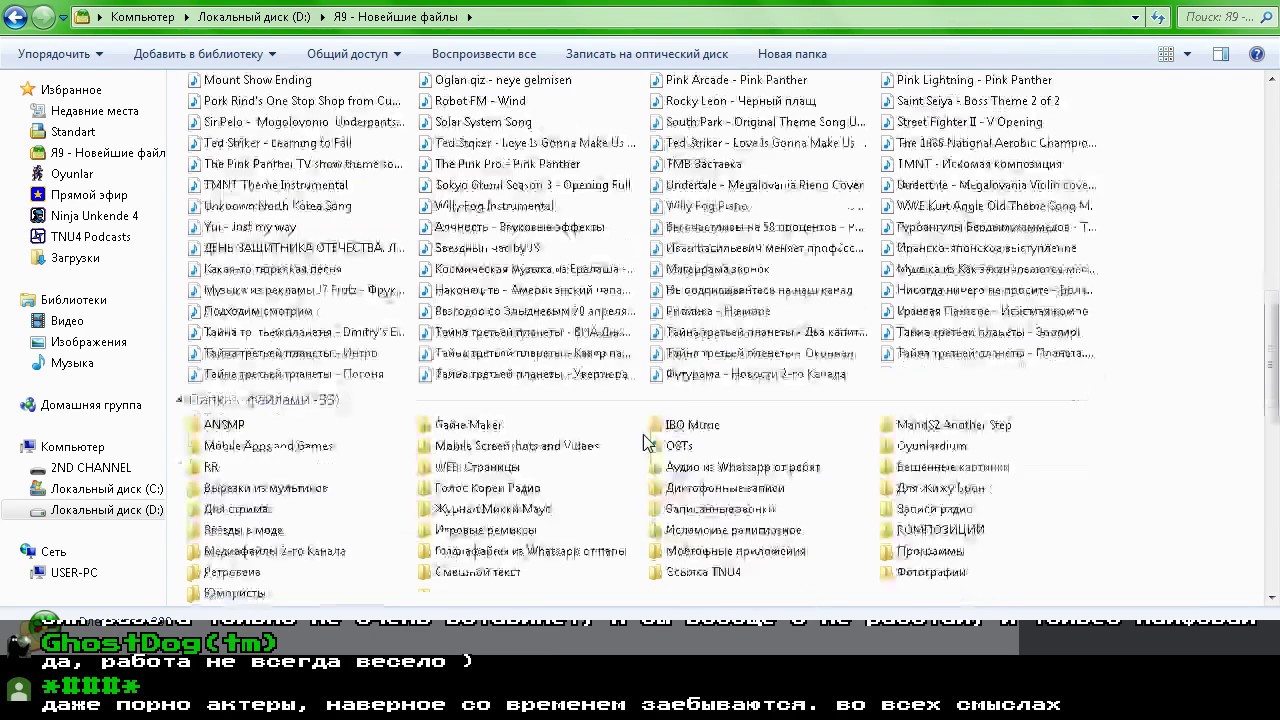Select file Yui - Just my way
Image resolution: width=1280 pixels, height=720 pixels.
point(250,227)
